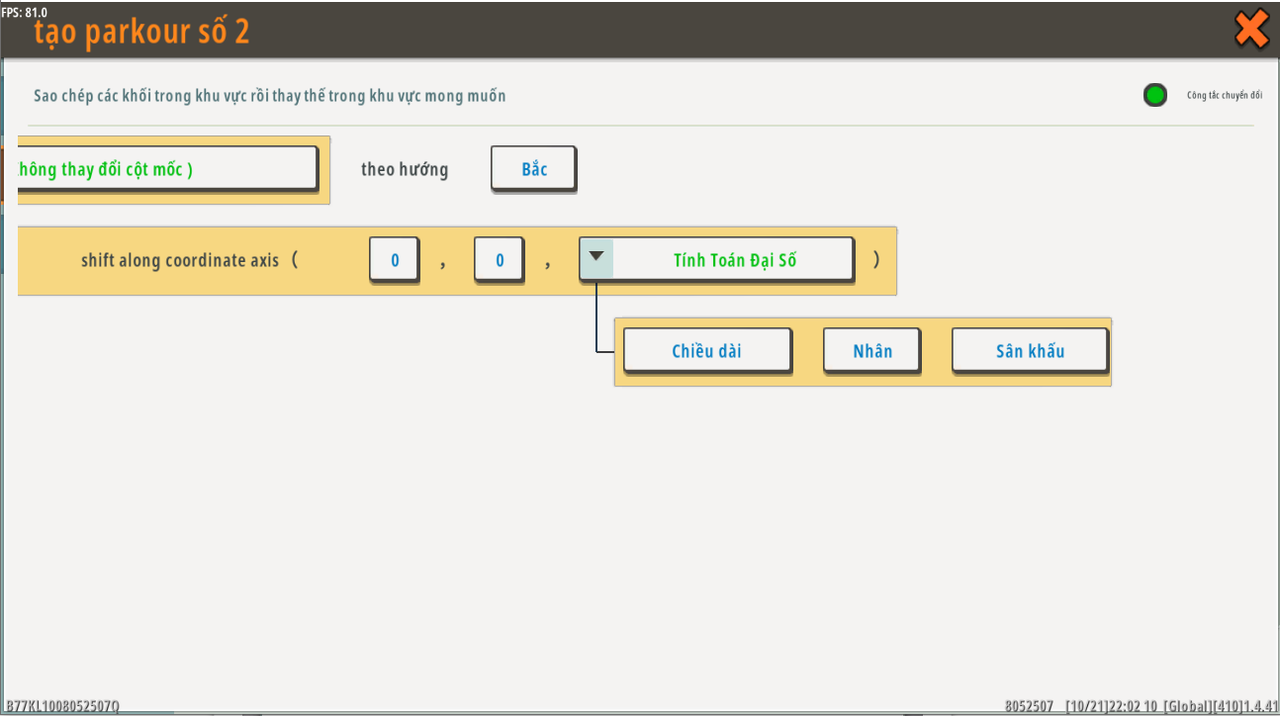Click the second coordinate field showing 0
The width and height of the screenshot is (1280, 716).
click(499, 260)
